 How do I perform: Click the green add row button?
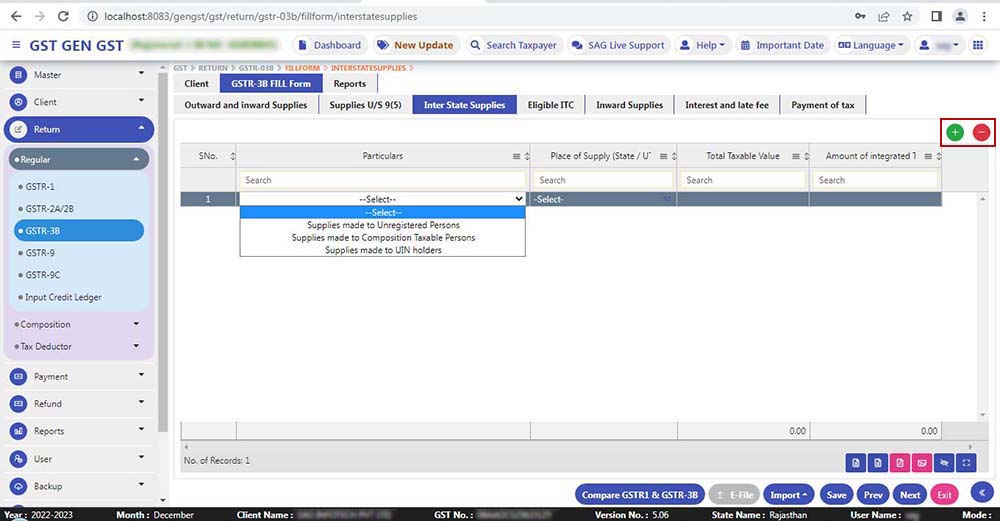tap(955, 132)
